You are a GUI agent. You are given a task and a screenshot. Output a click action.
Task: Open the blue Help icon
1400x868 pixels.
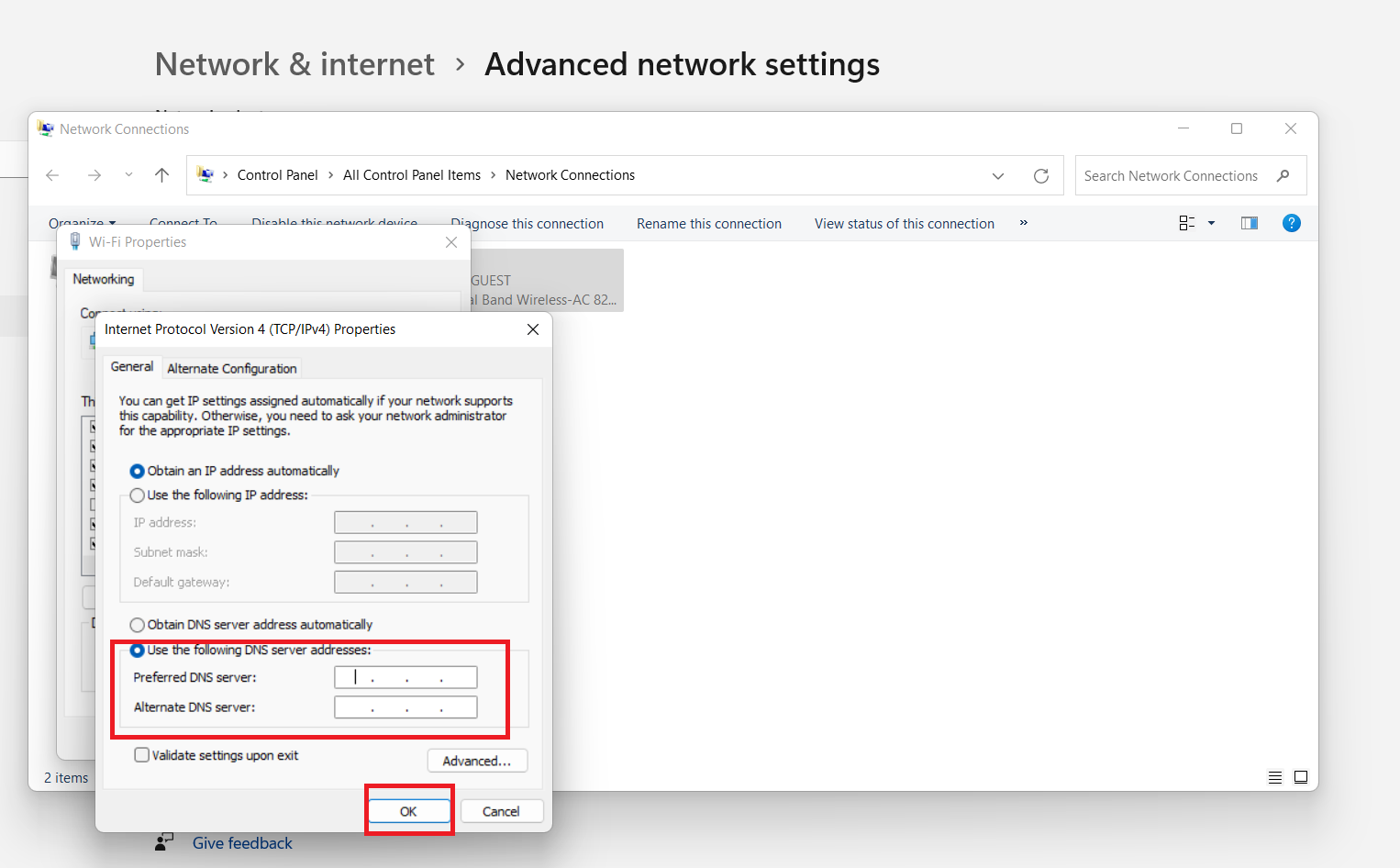pos(1291,223)
